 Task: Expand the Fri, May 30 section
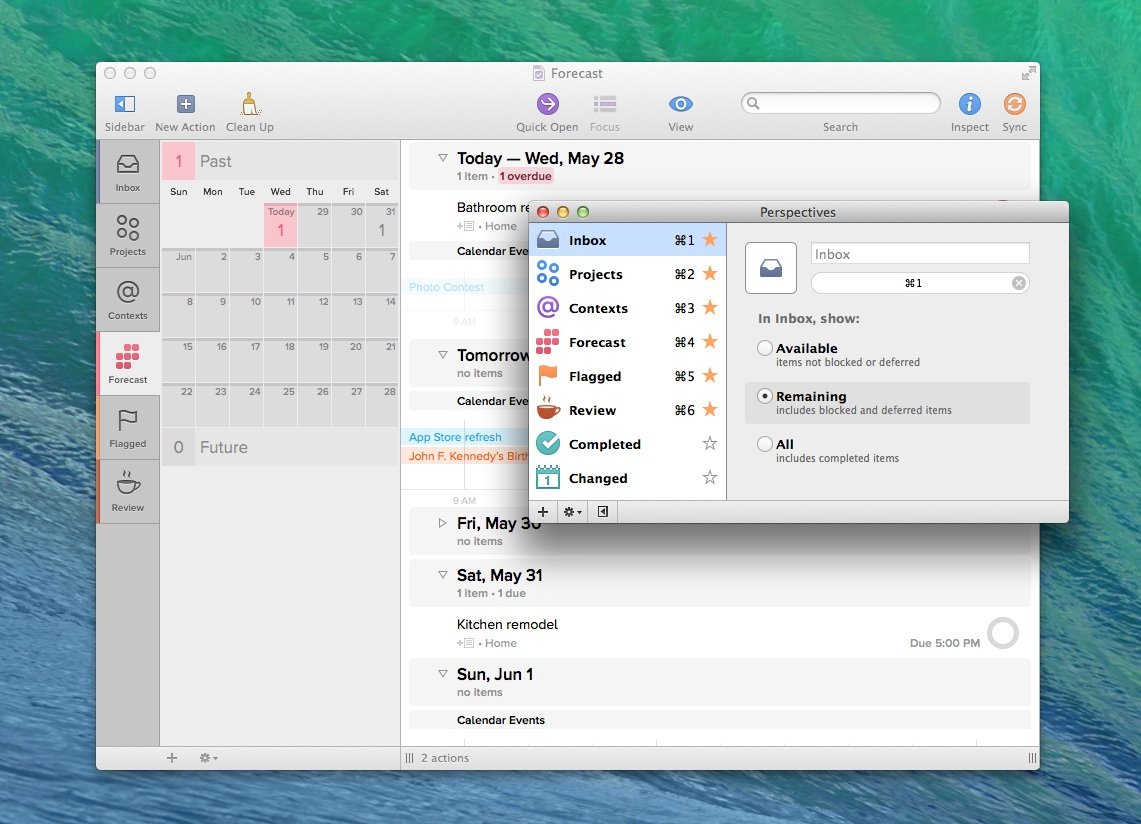[442, 523]
